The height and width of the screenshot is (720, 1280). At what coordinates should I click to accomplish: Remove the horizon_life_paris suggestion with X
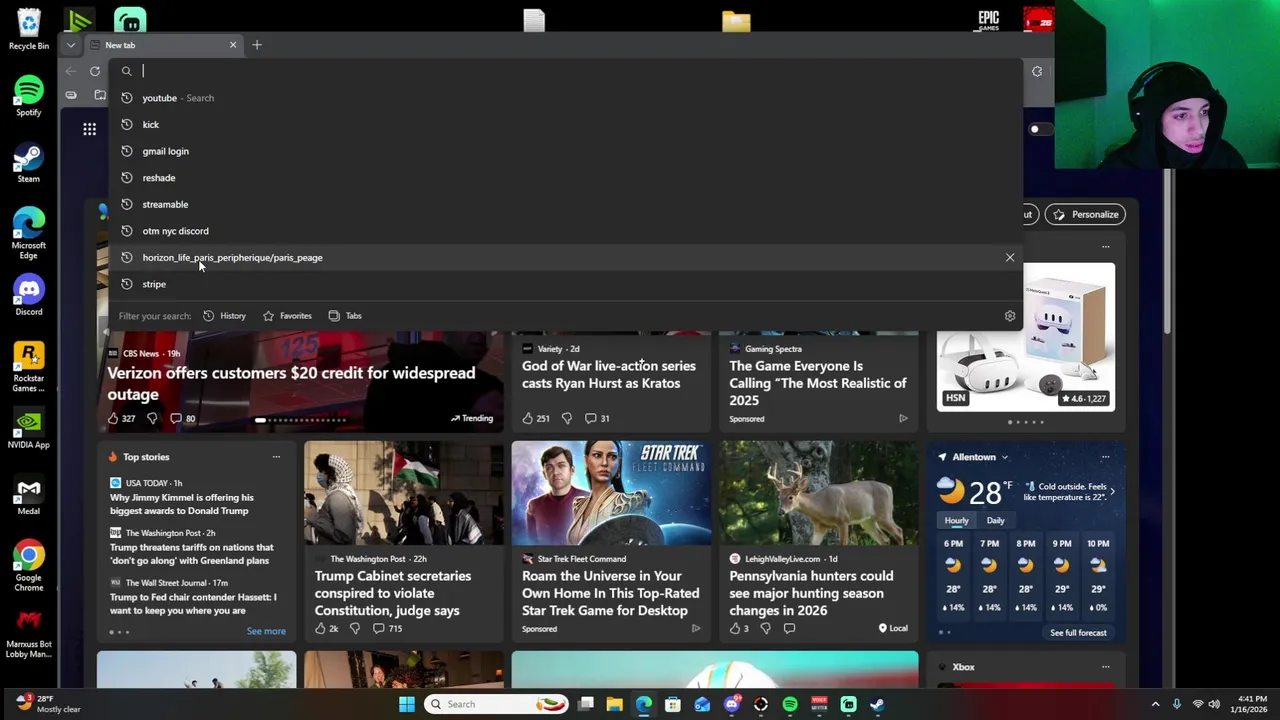pos(1010,258)
